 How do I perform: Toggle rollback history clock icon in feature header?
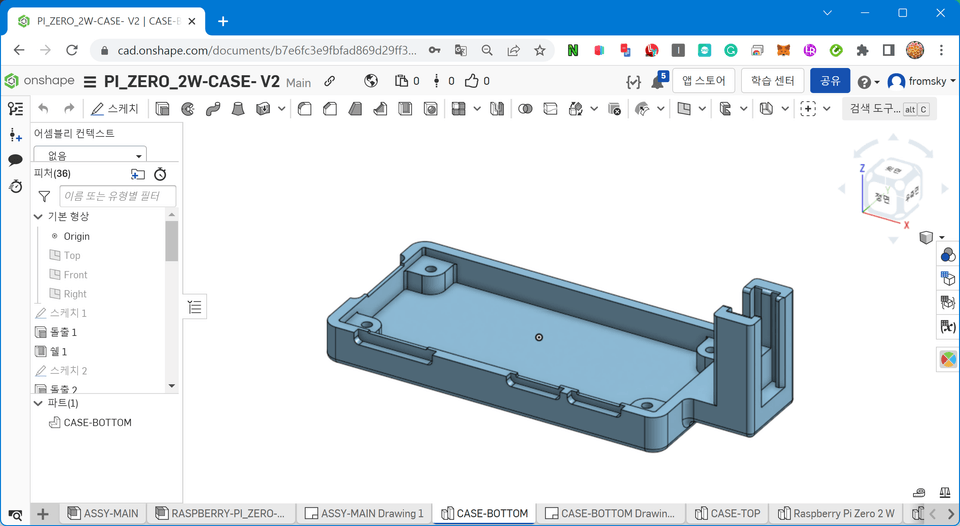[x=160, y=174]
